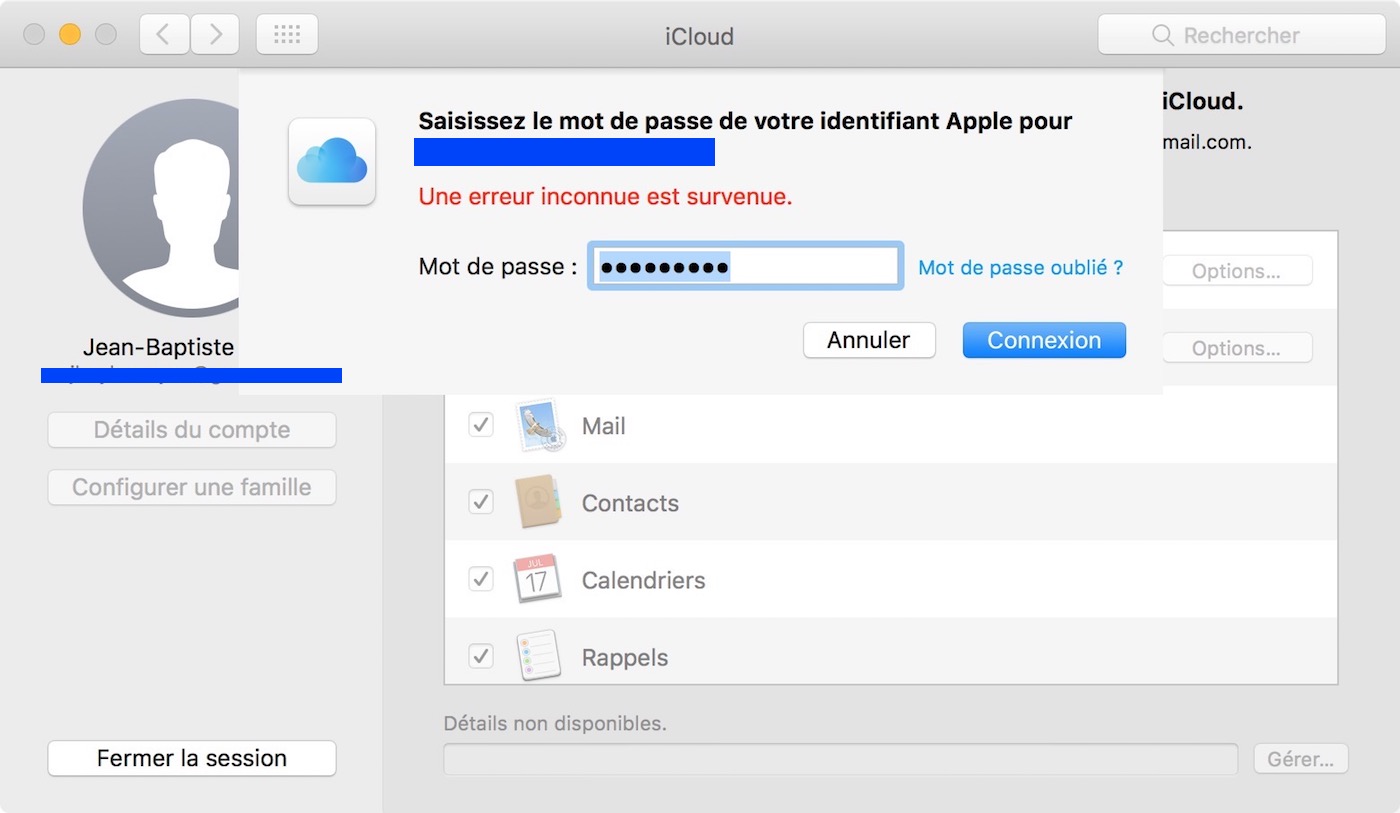The image size is (1400, 813).
Task: Toggle the Contacts checkbox
Action: [x=481, y=502]
